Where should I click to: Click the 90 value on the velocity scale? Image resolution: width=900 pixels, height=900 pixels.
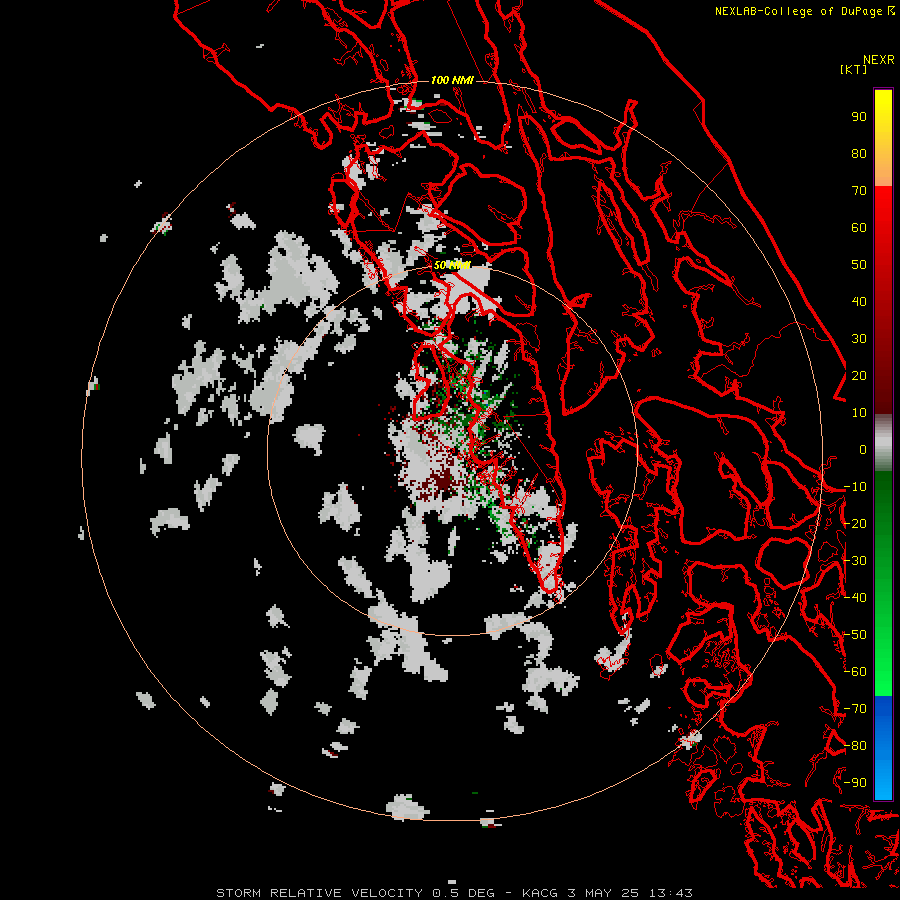(859, 117)
